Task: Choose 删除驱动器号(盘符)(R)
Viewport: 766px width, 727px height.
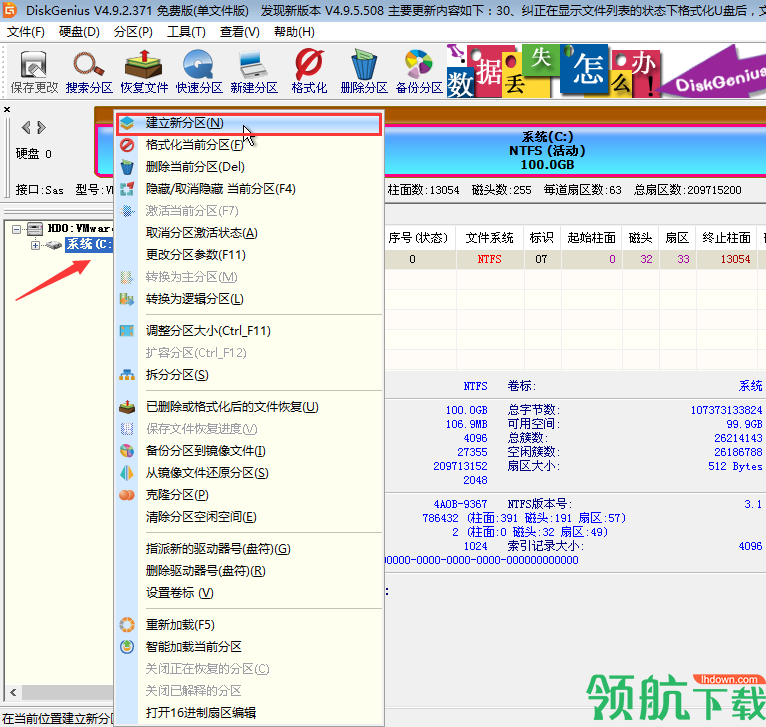Action: (x=249, y=571)
